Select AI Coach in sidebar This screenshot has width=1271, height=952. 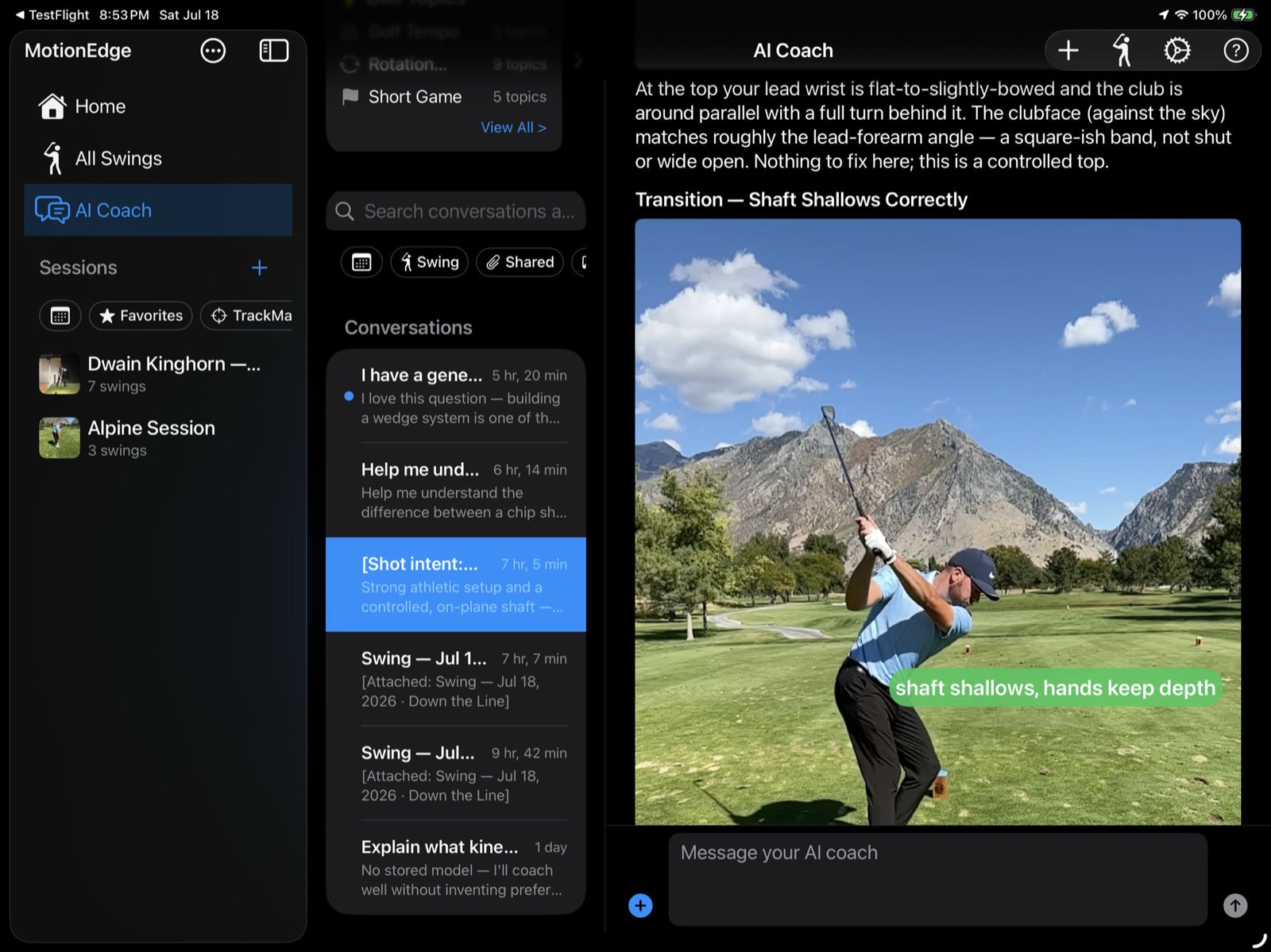pos(158,210)
